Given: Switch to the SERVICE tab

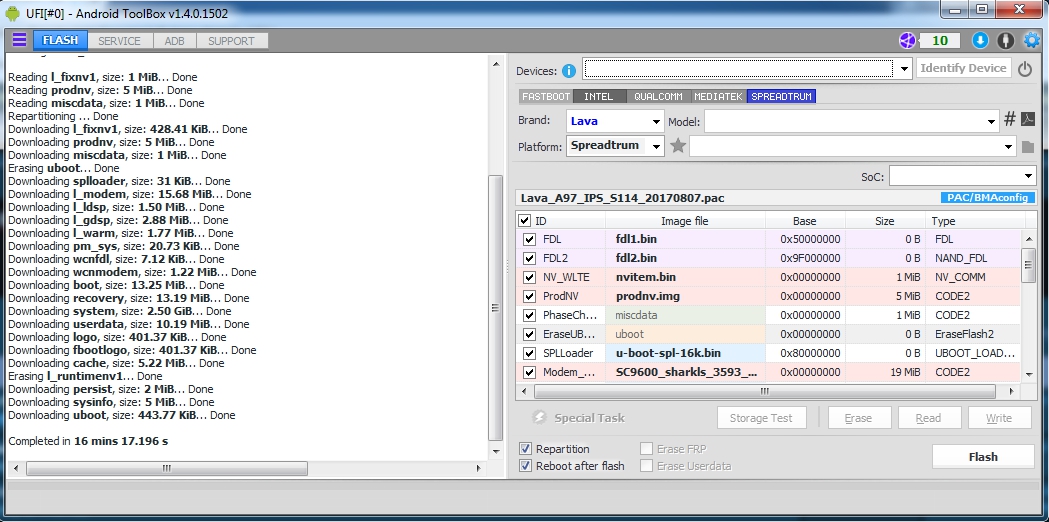Looking at the screenshot, I should click(x=119, y=41).
